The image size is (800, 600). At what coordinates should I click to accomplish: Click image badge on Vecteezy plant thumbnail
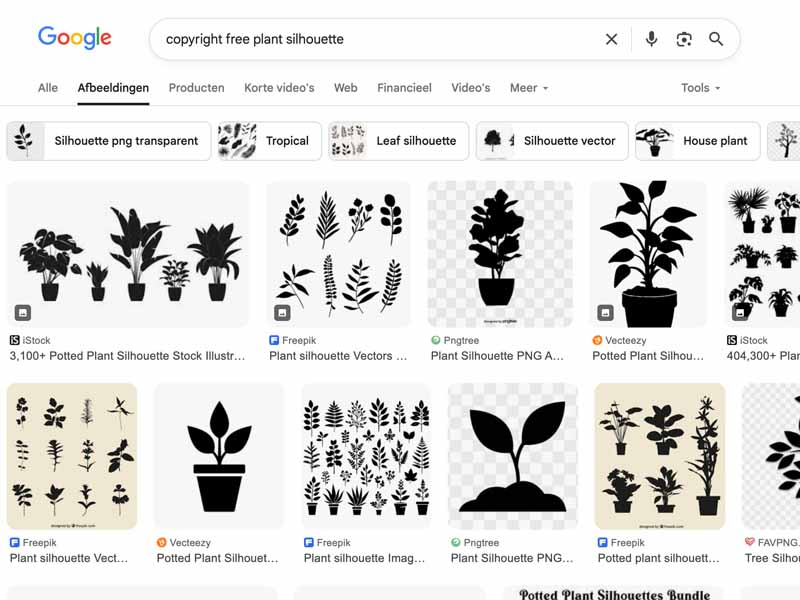[605, 313]
